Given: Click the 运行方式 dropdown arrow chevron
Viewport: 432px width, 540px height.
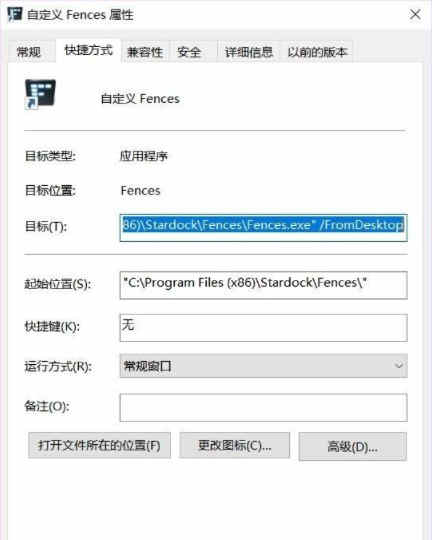Looking at the screenshot, I should [399, 365].
